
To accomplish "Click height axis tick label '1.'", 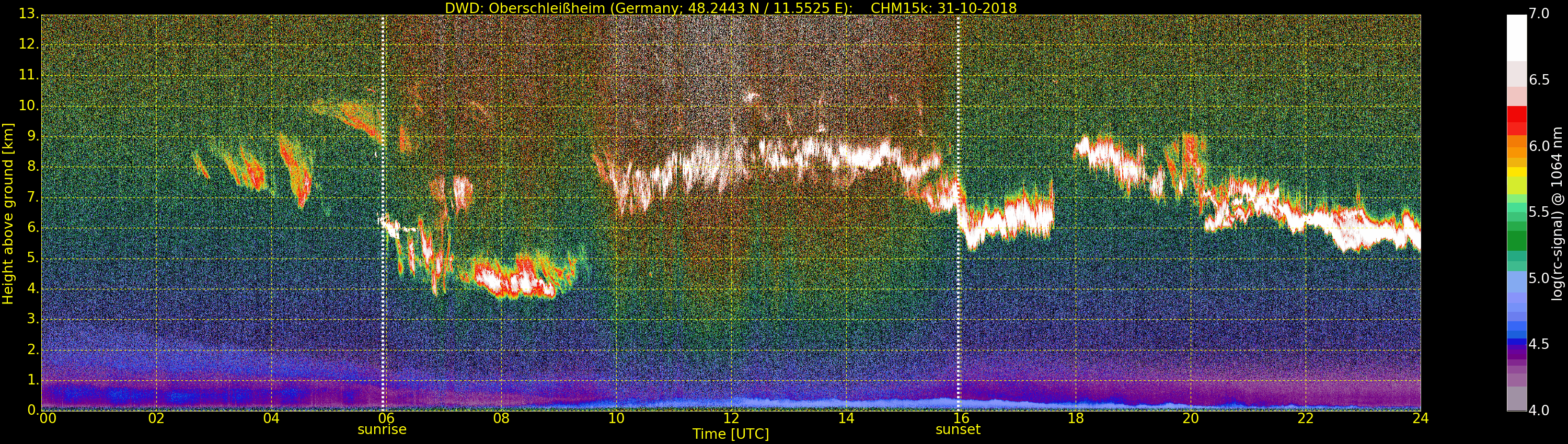I will click(33, 380).
